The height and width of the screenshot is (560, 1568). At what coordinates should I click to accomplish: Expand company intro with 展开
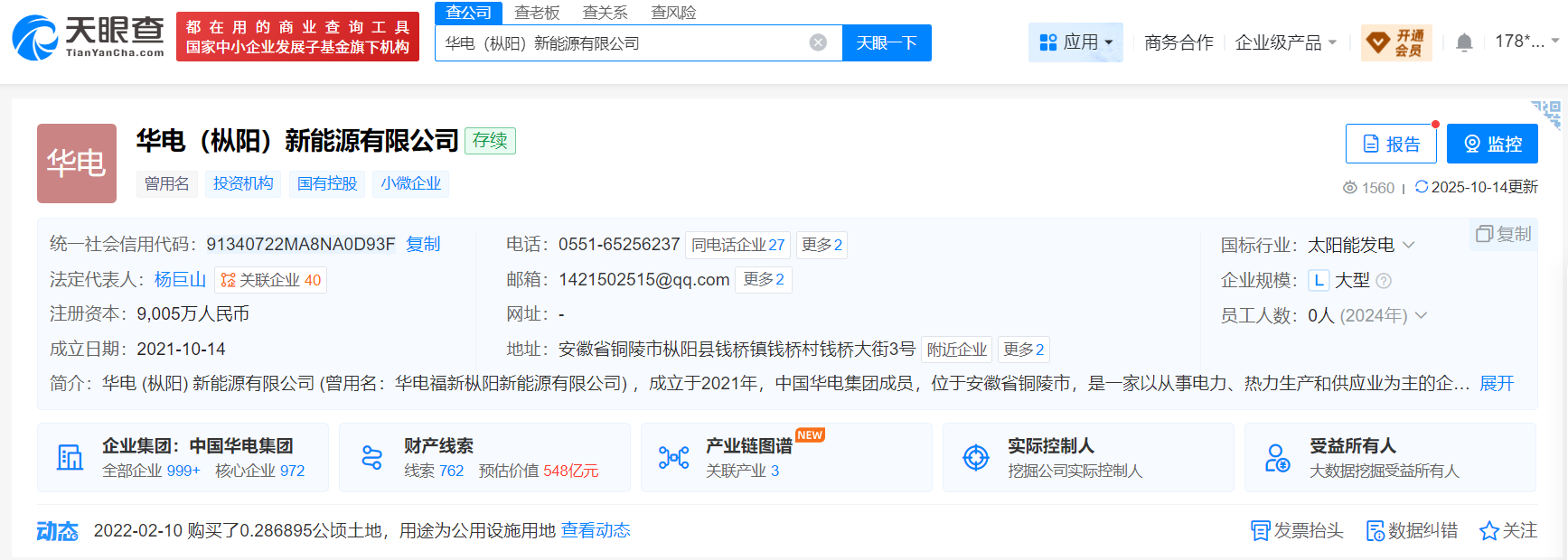[x=1497, y=384]
